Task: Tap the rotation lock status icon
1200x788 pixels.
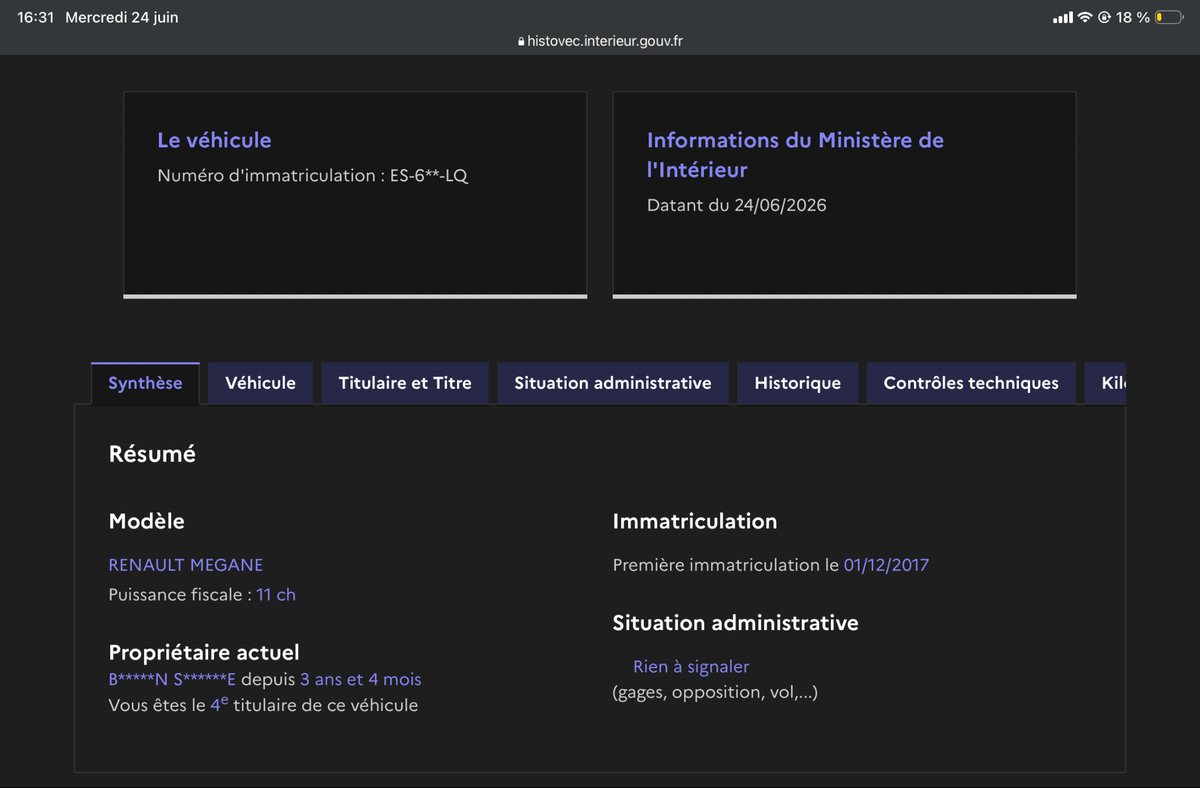Action: pos(1104,18)
